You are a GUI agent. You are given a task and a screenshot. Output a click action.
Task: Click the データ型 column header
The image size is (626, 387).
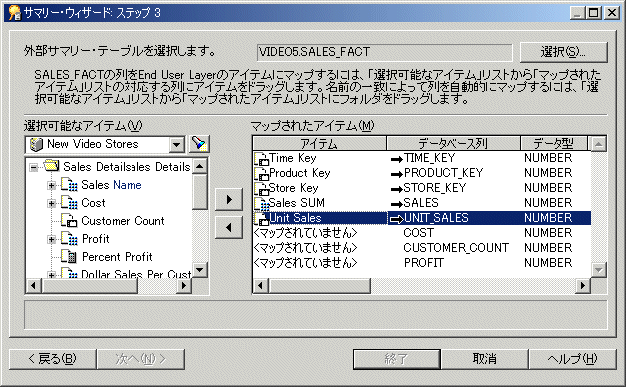point(554,143)
